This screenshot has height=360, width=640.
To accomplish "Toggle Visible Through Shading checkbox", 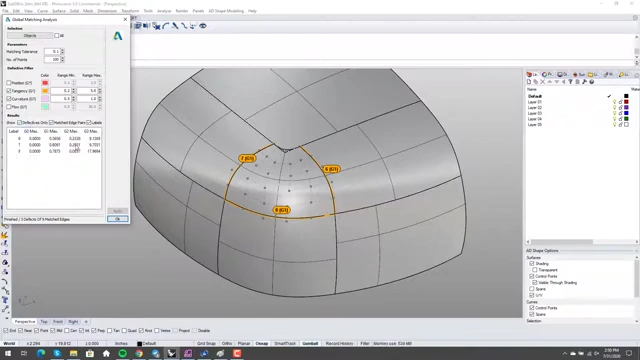I will [x=535, y=282].
